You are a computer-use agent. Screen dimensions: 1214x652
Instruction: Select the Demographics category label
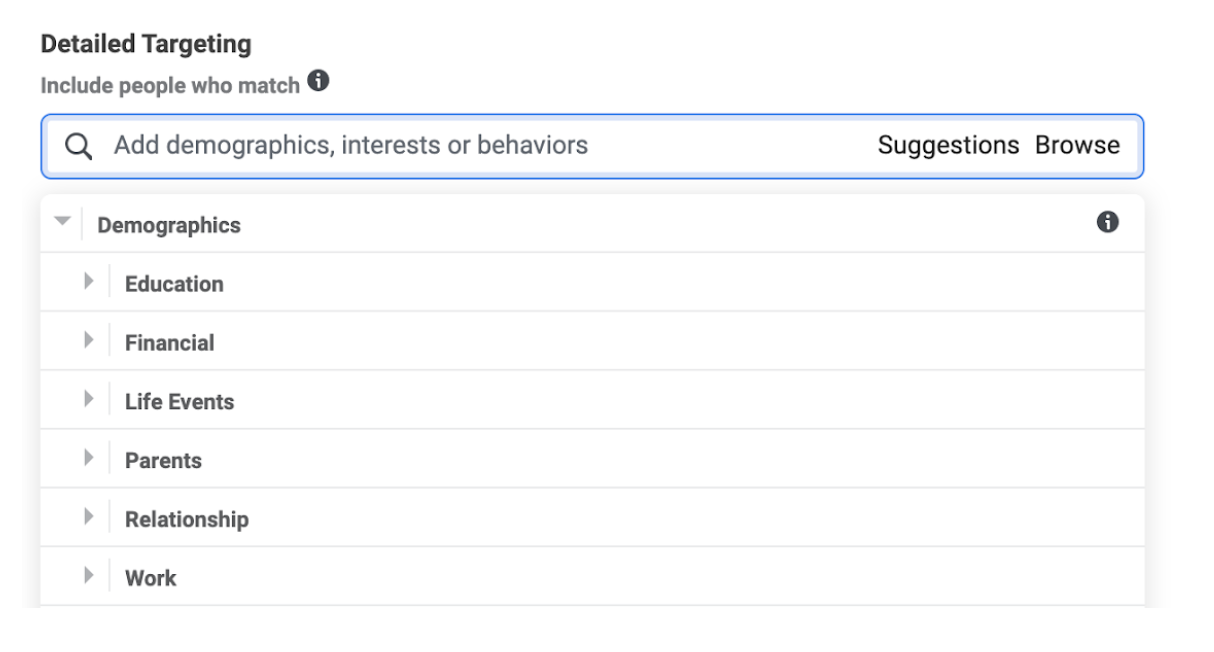click(169, 225)
